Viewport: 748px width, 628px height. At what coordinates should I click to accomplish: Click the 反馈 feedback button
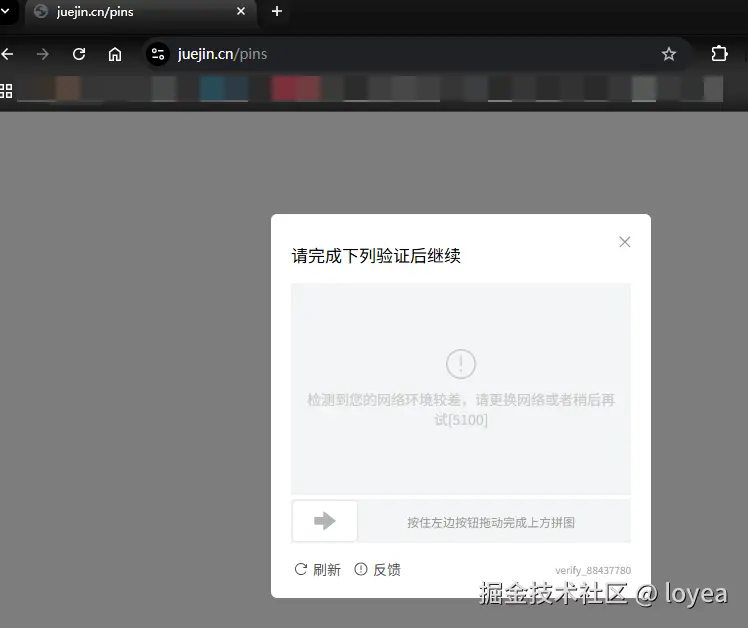tap(377, 569)
